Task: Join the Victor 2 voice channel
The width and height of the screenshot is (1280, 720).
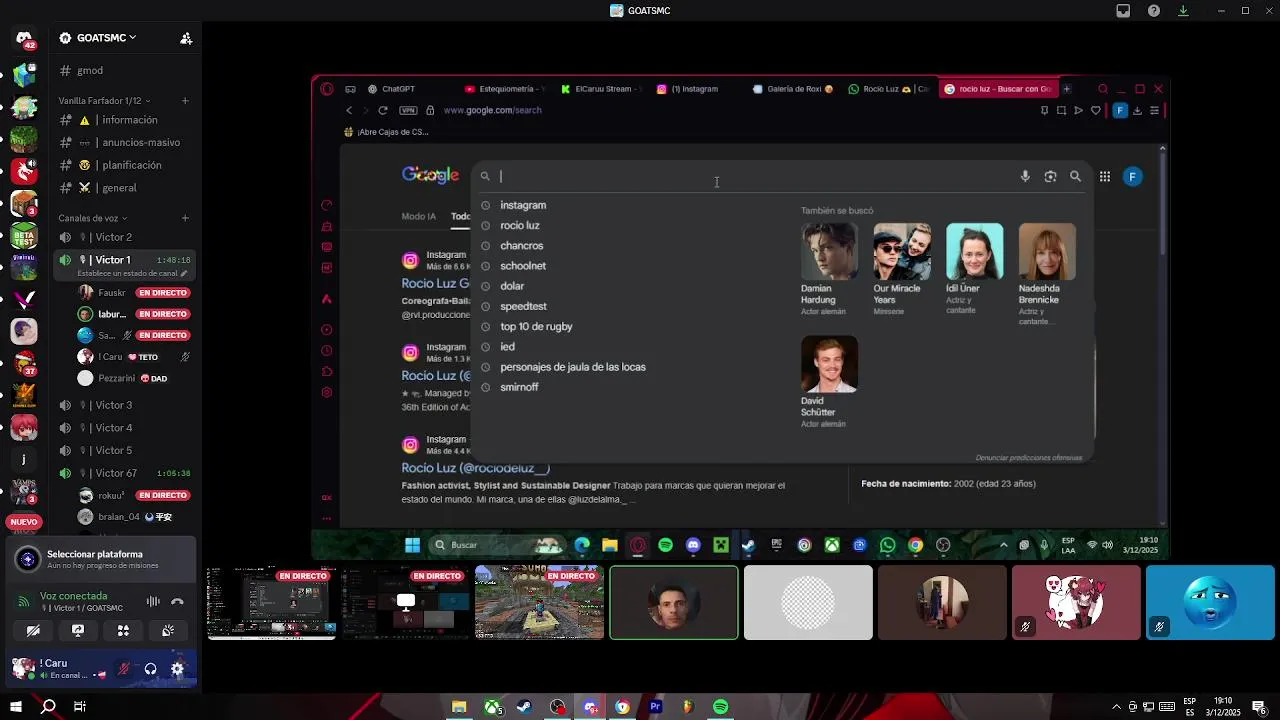Action: [x=125, y=237]
